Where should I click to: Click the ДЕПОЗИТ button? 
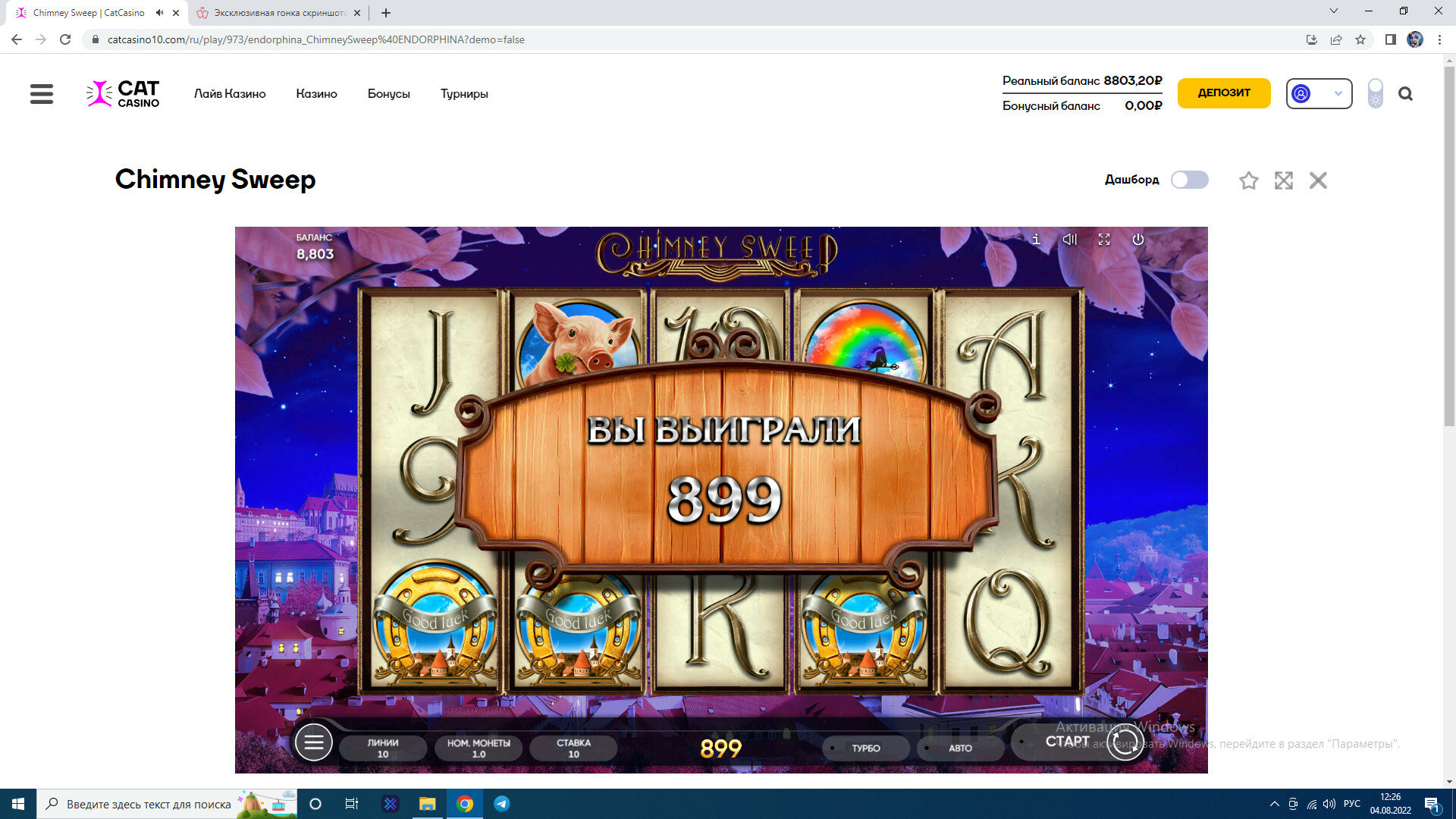[1223, 93]
